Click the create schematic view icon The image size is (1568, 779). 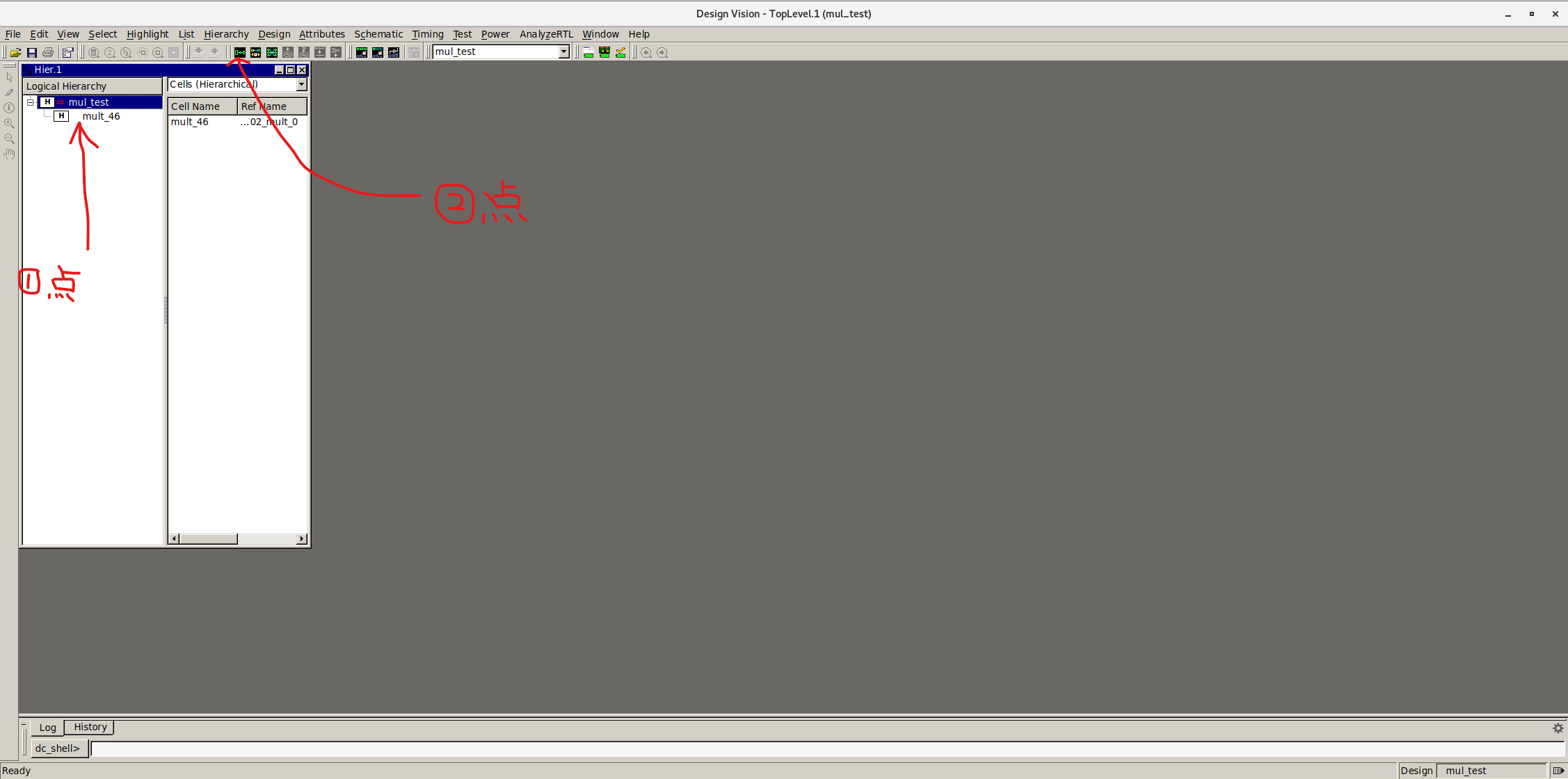240,52
